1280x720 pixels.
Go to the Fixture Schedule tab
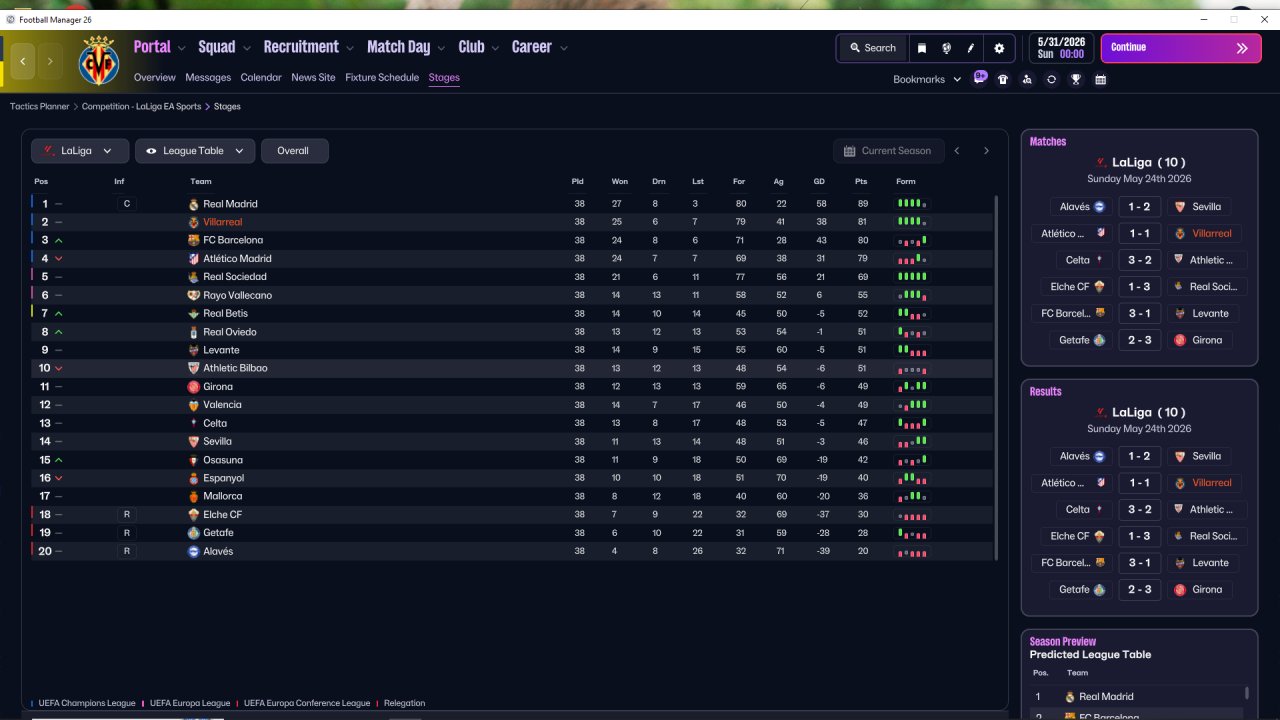tap(382, 77)
